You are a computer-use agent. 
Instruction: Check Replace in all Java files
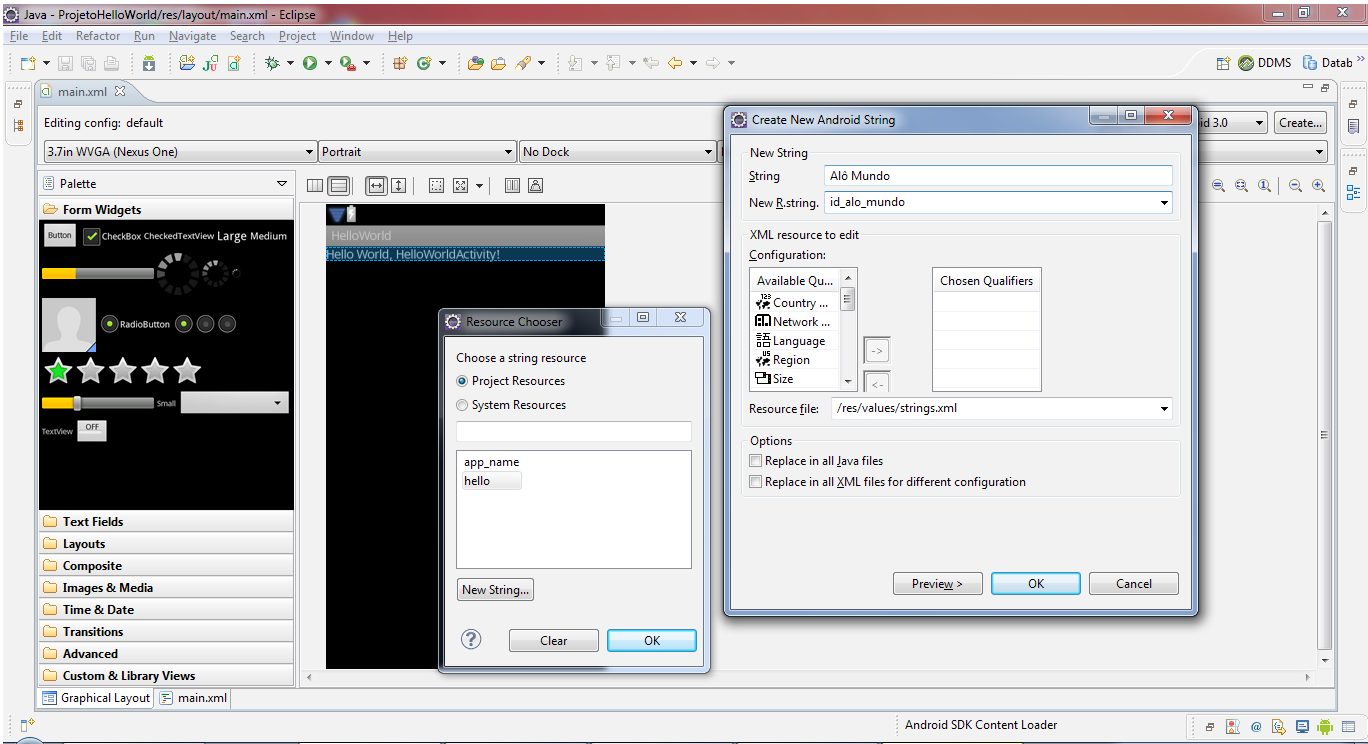tap(756, 461)
